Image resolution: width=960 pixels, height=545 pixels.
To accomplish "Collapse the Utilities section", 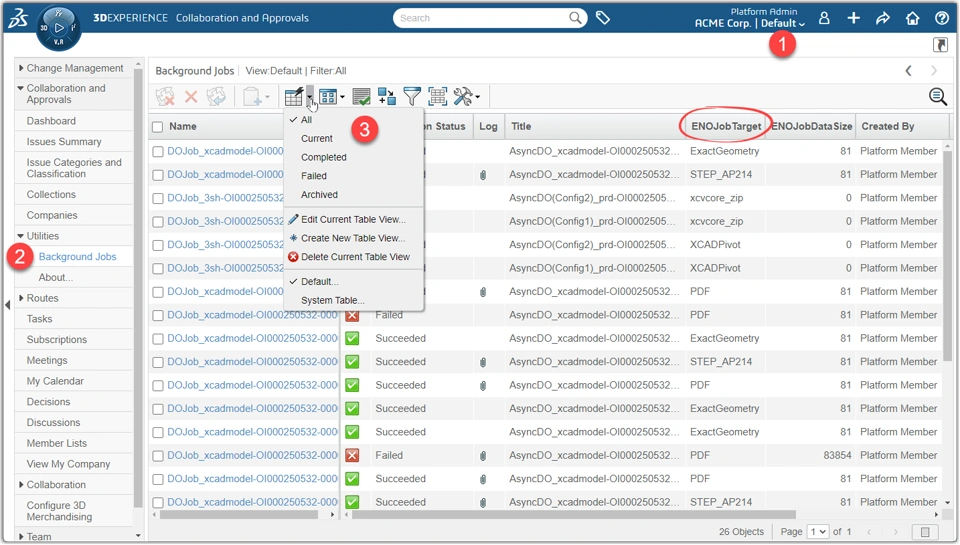I will (21, 236).
